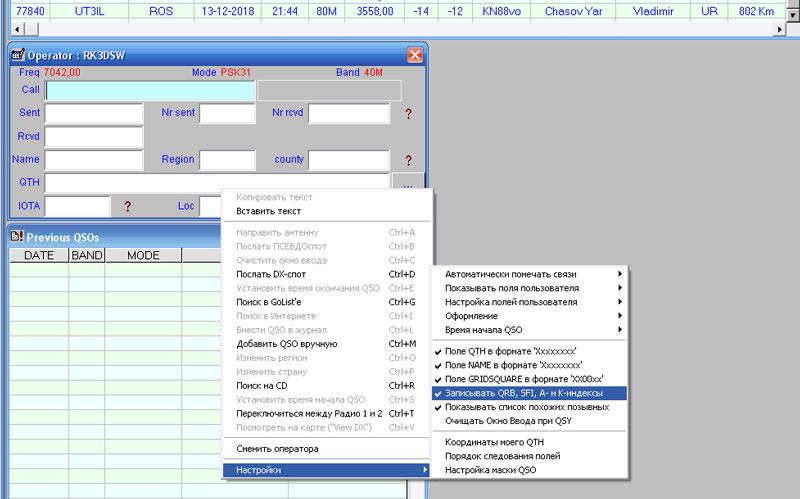Click the '...' button next to QTH field
800x499 pixels.
click(x=408, y=184)
